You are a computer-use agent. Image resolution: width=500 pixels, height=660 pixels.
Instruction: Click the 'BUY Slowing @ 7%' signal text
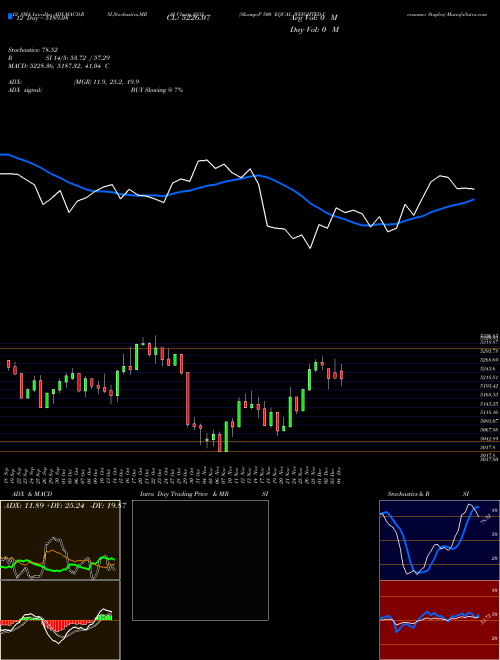[157, 90]
